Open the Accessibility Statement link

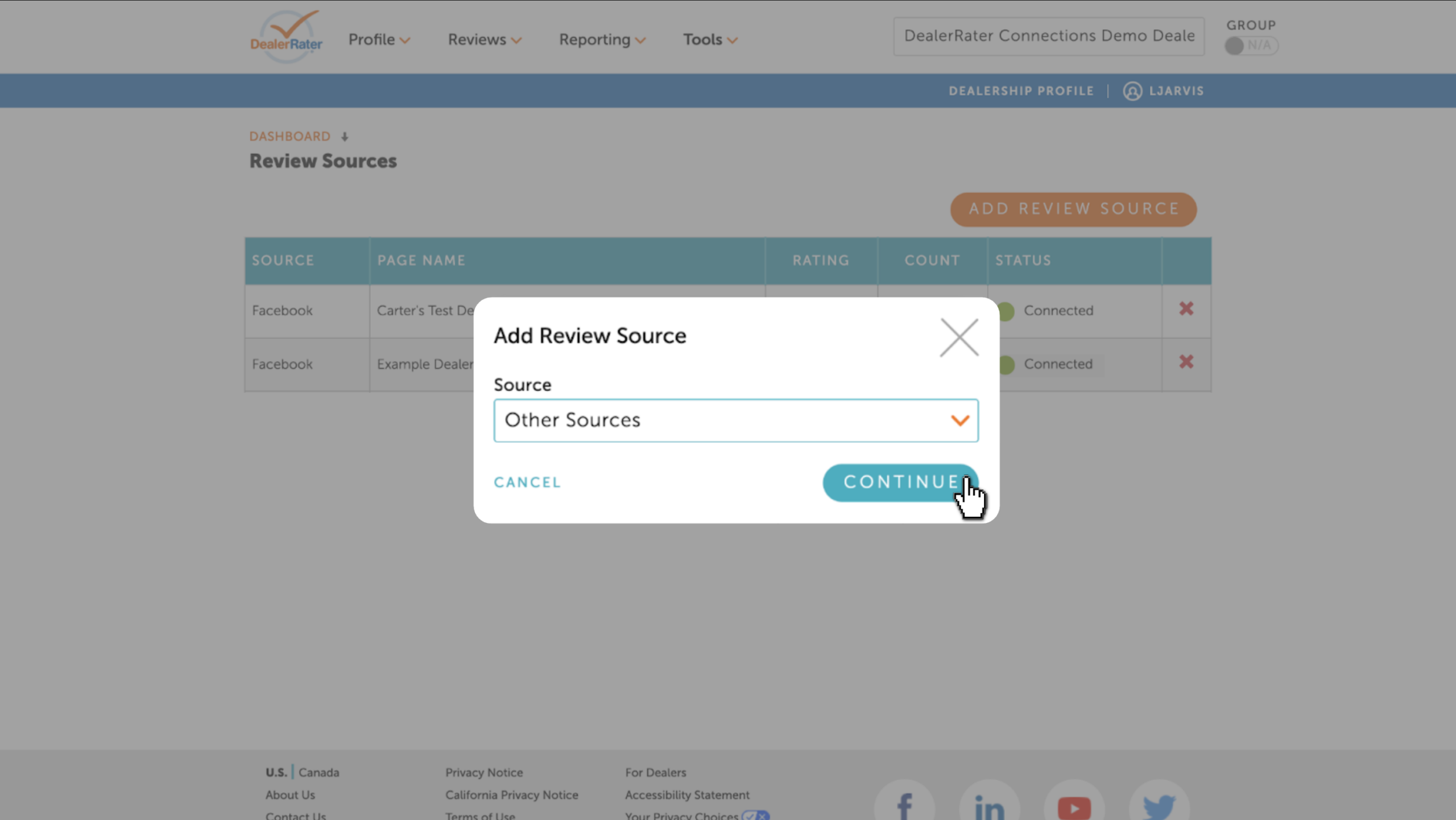(x=687, y=795)
